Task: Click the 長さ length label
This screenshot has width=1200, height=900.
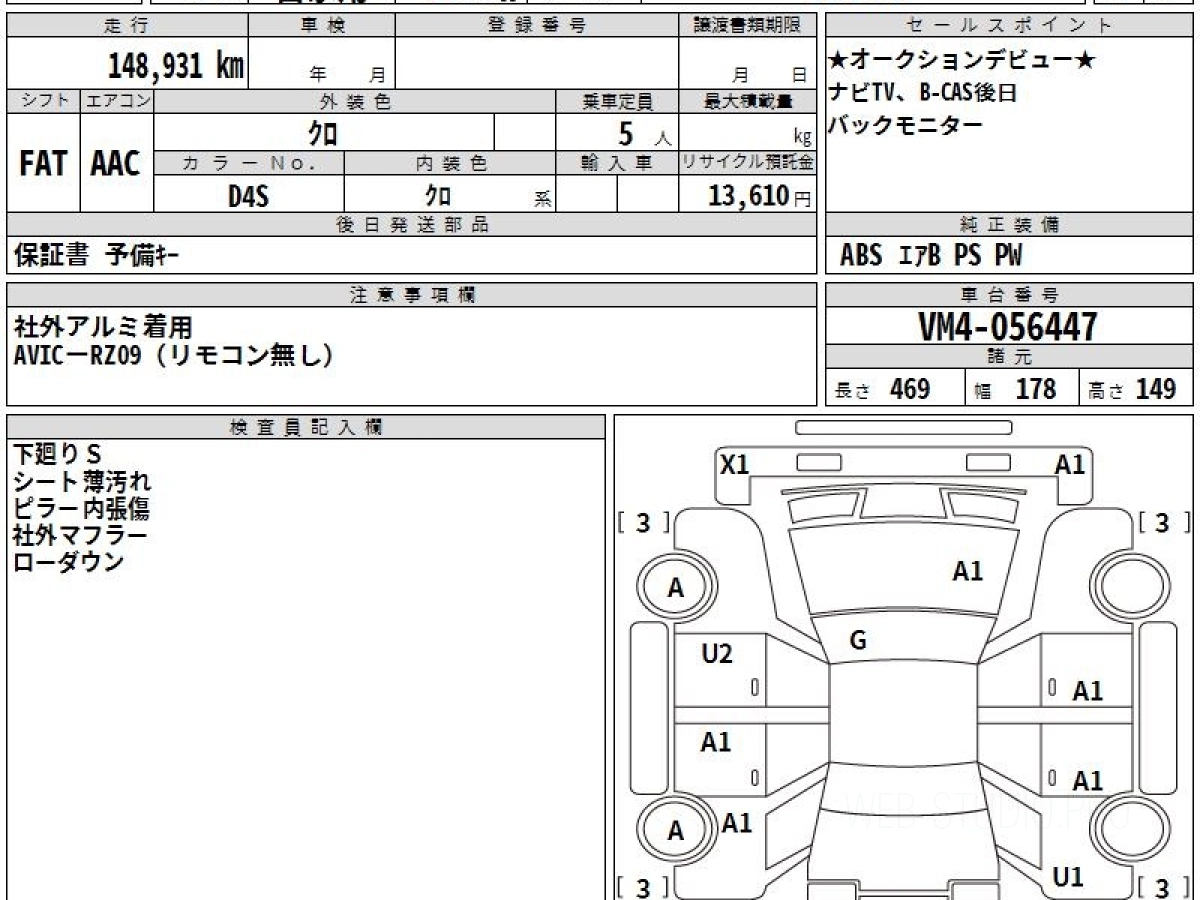Action: point(854,391)
